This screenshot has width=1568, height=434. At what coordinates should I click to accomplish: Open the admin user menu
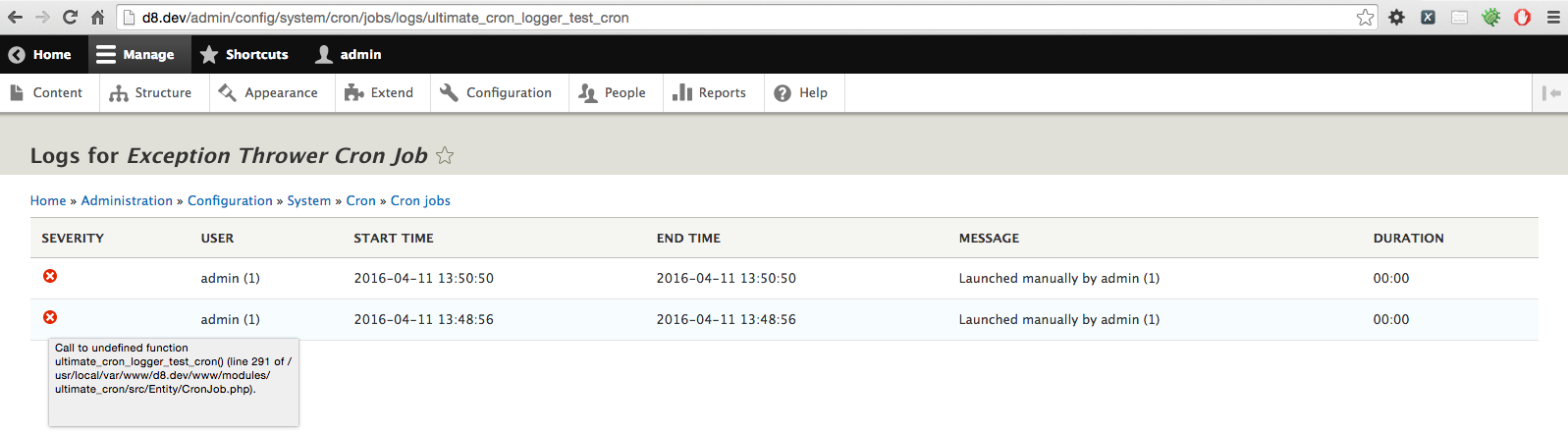[x=348, y=55]
